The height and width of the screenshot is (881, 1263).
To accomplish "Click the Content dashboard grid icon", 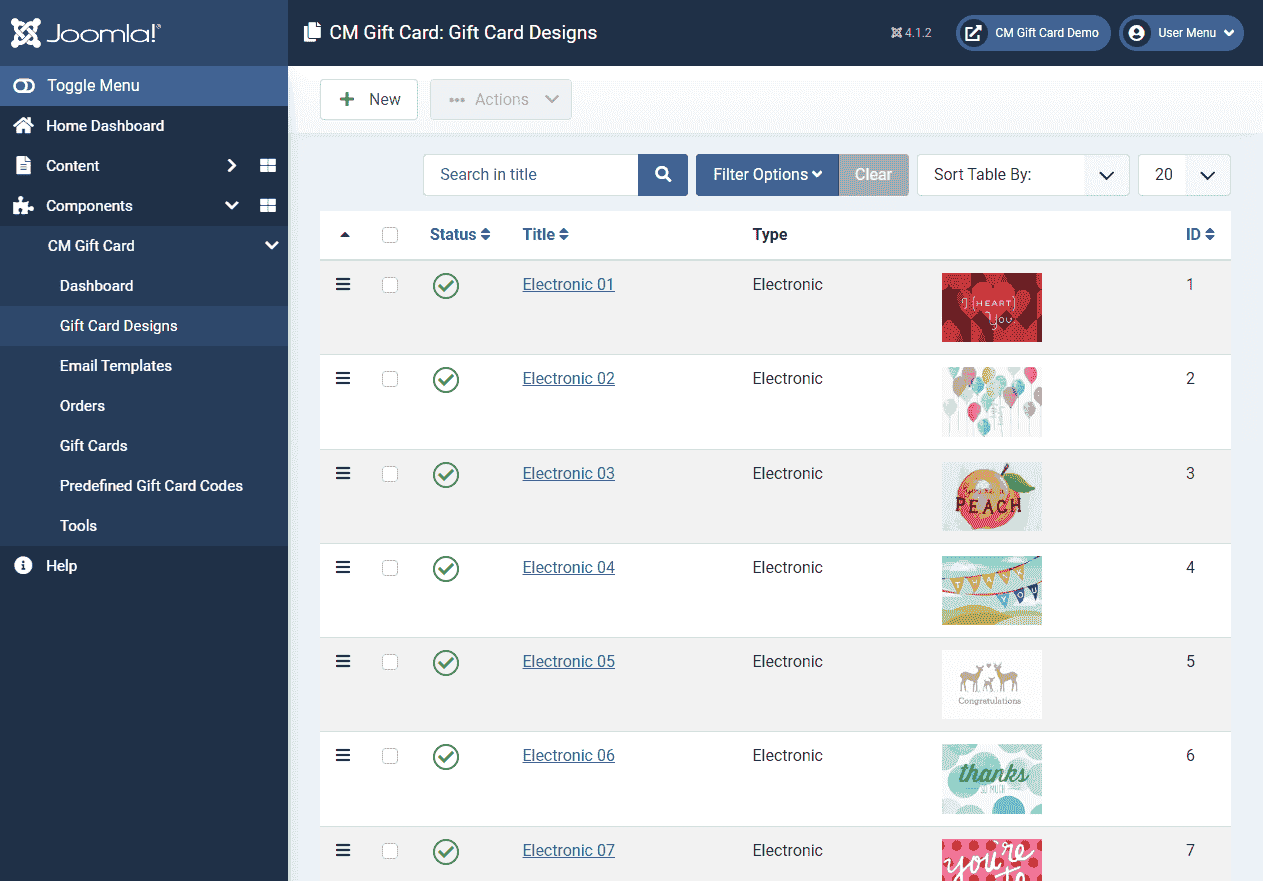I will (267, 166).
